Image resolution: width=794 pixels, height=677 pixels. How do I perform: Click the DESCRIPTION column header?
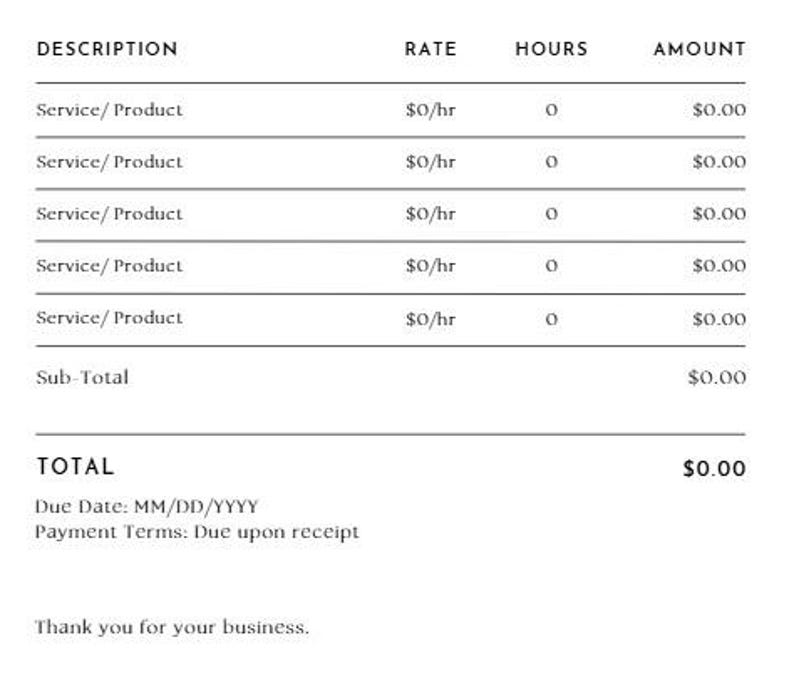107,49
